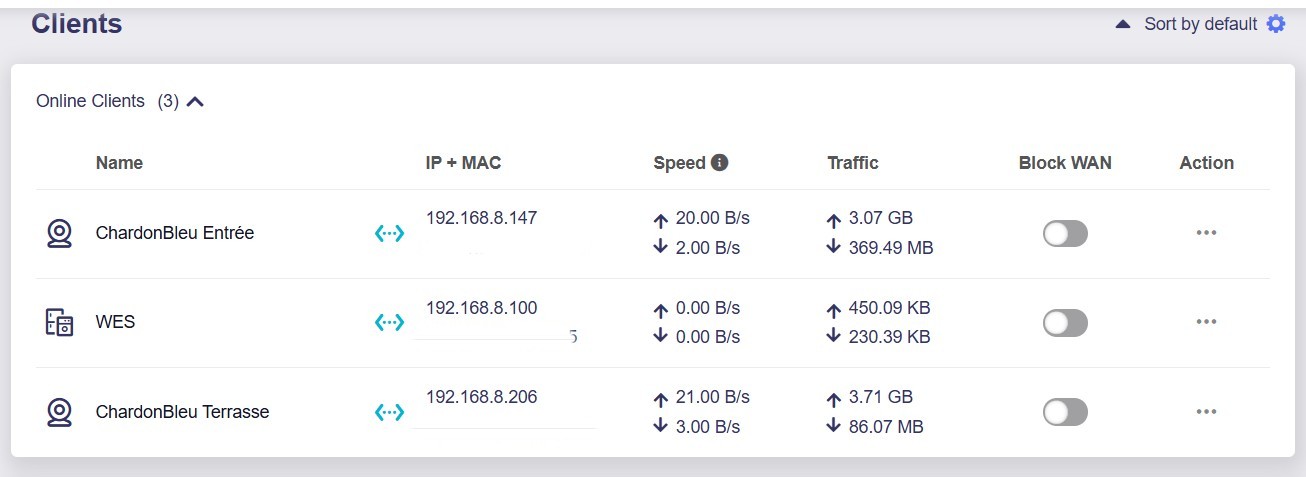Screen dimensions: 1306x477
Task: Click the wired connection icon for 192.168.8.206
Action: [x=389, y=412]
